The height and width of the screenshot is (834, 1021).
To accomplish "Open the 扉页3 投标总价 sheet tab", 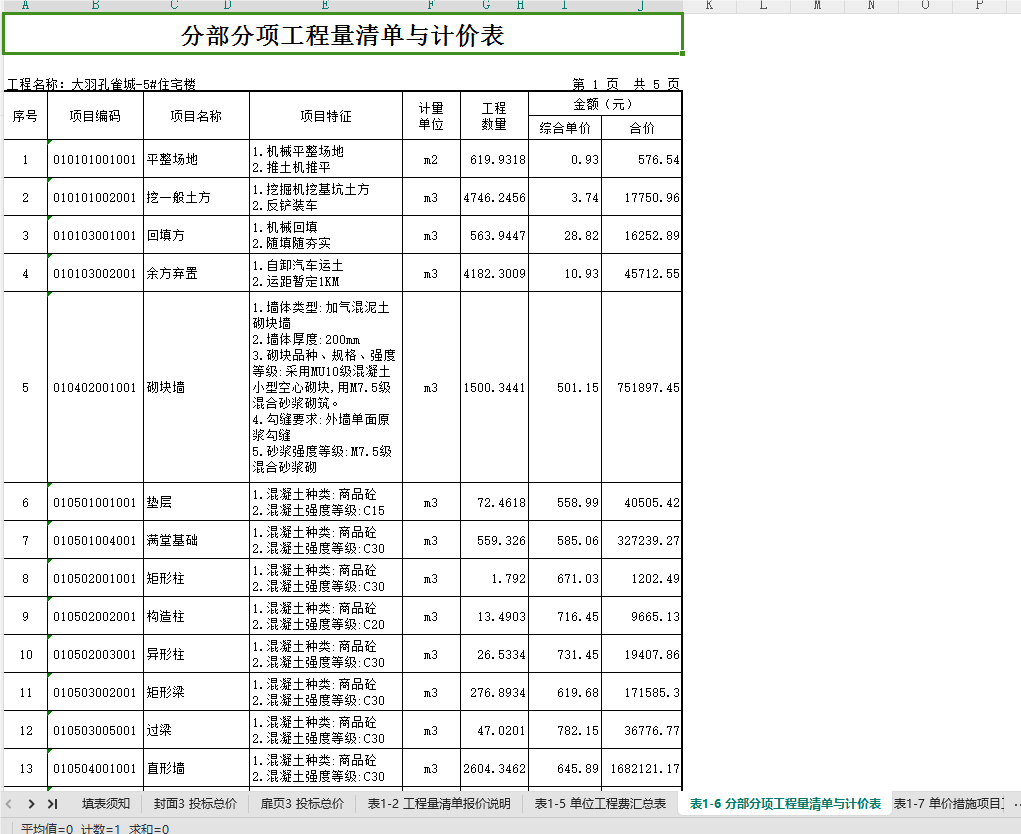I will click(302, 804).
